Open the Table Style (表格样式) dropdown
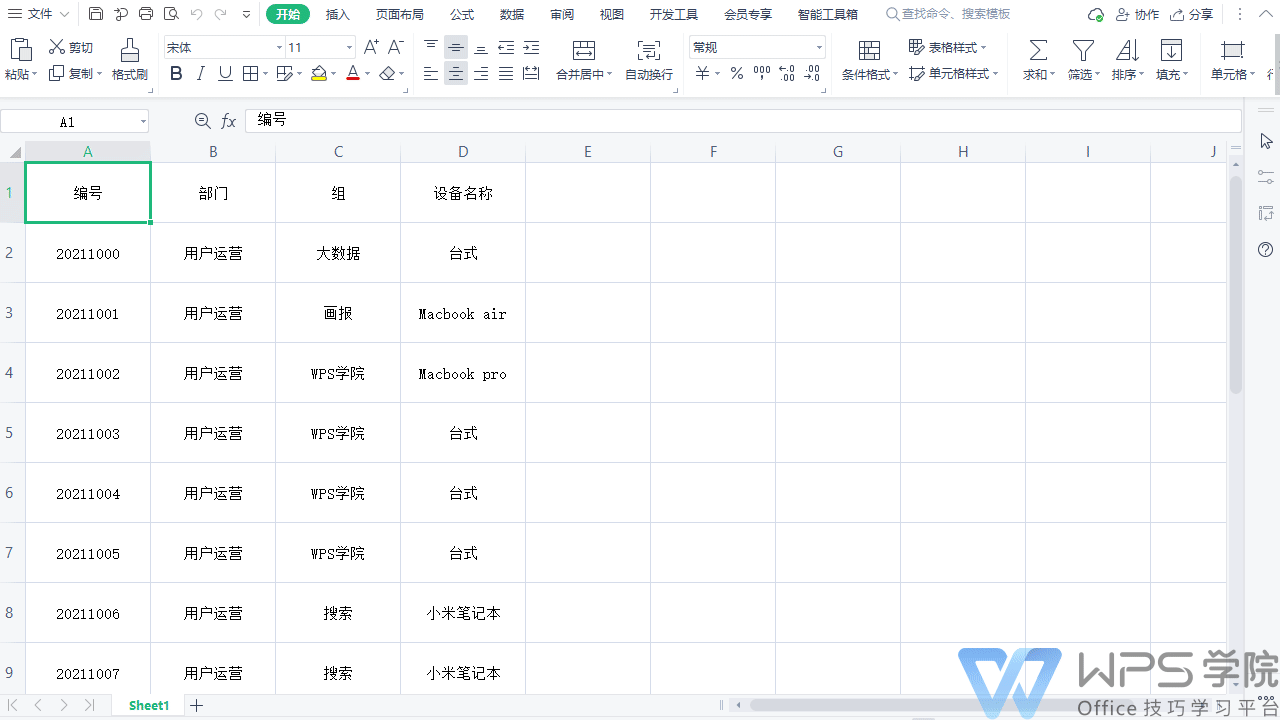The height and width of the screenshot is (720, 1280). click(947, 47)
